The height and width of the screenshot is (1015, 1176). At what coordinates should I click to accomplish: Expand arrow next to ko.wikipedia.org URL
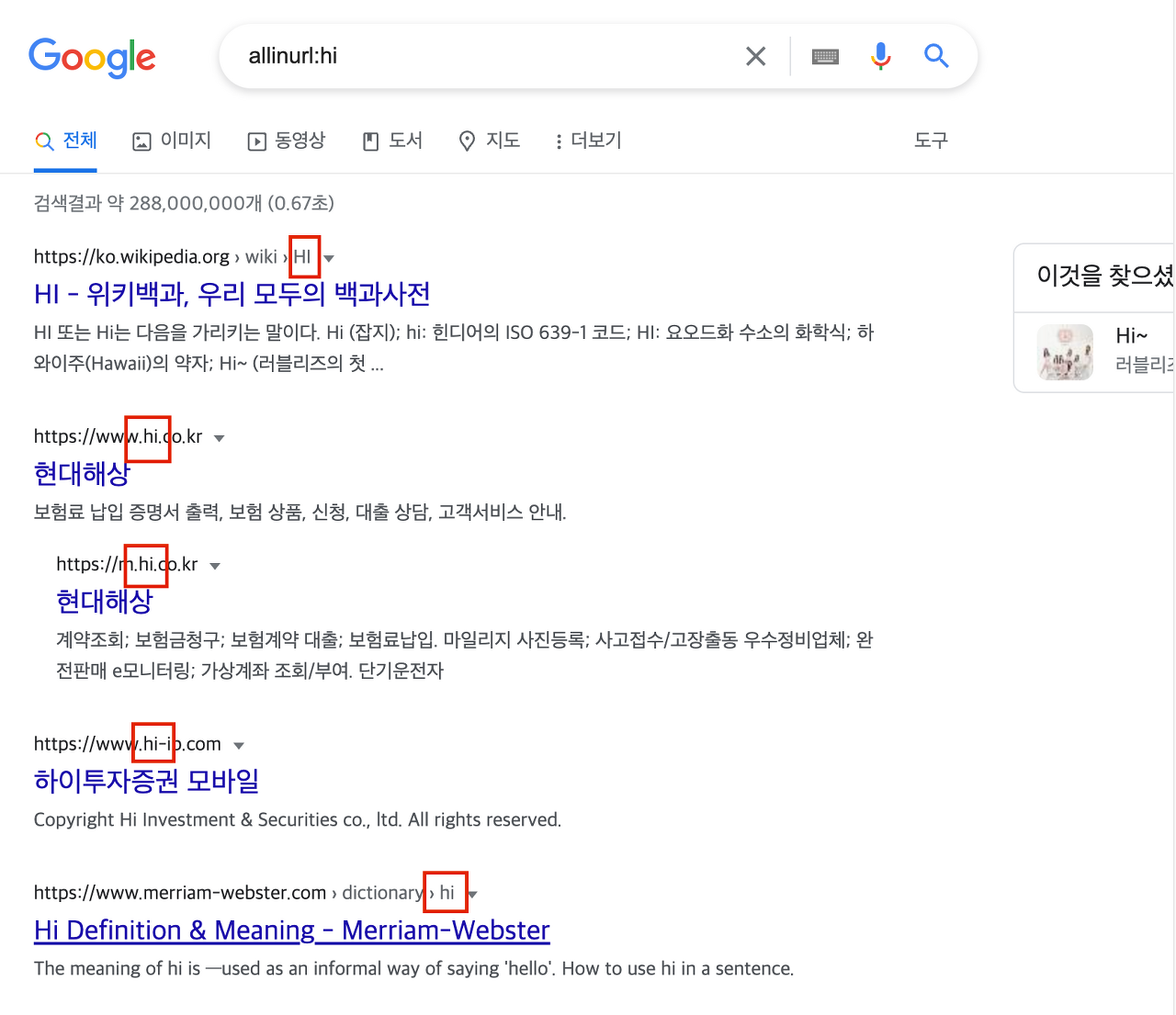tap(329, 258)
